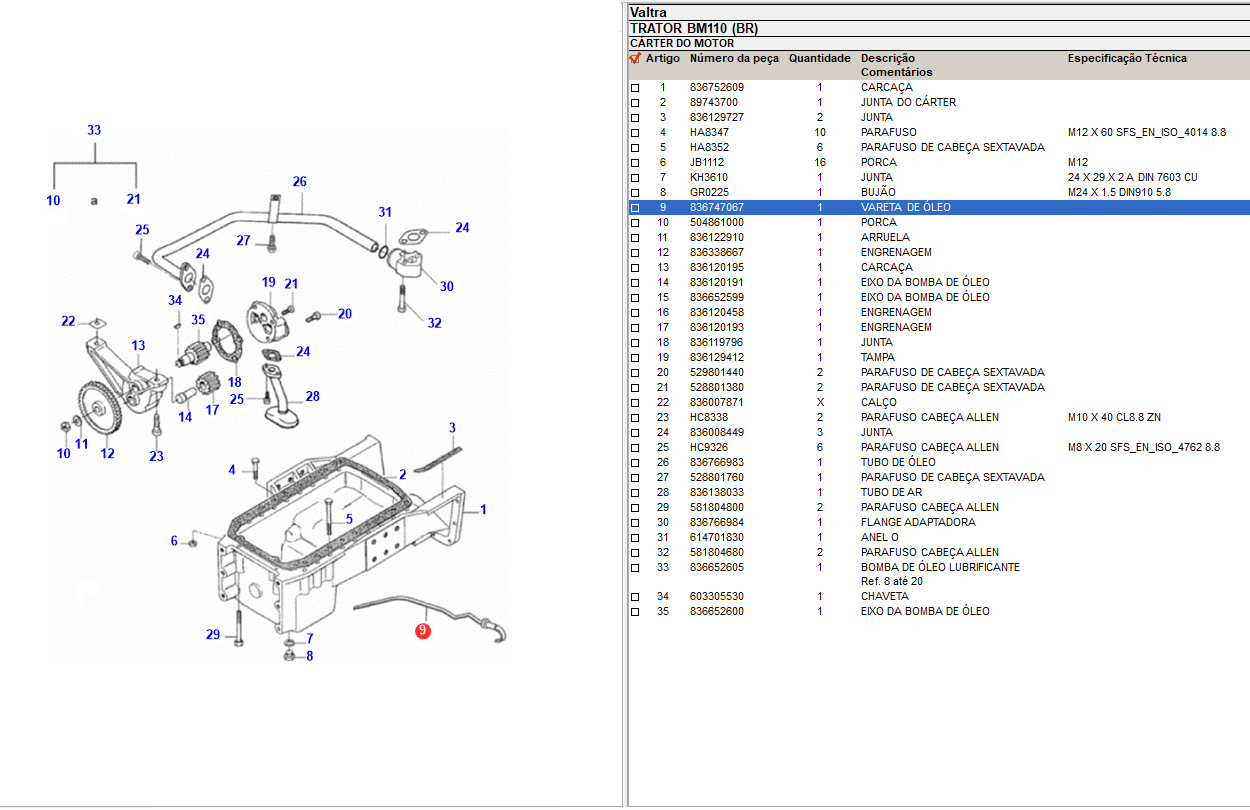Click callout number 33 in diagram
Image resolution: width=1250 pixels, height=810 pixels.
94,130
